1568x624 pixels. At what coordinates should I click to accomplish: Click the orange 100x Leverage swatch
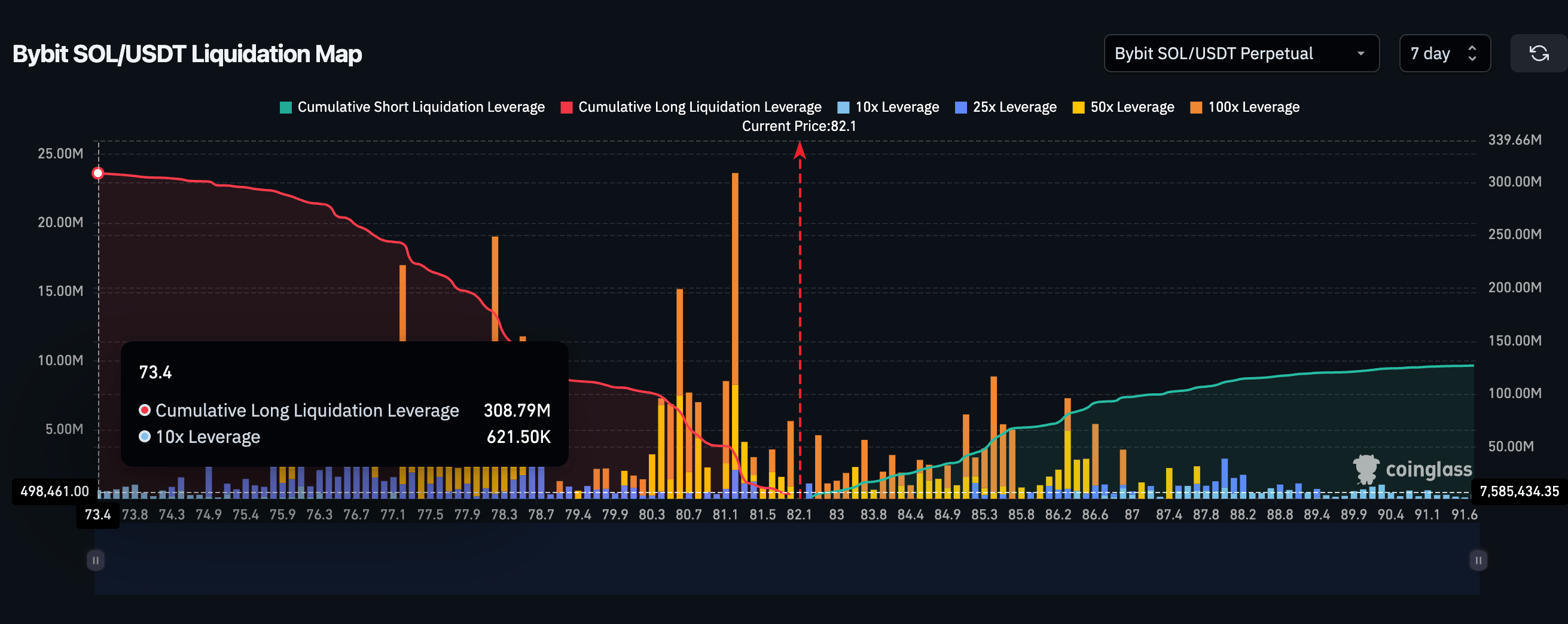1195,108
